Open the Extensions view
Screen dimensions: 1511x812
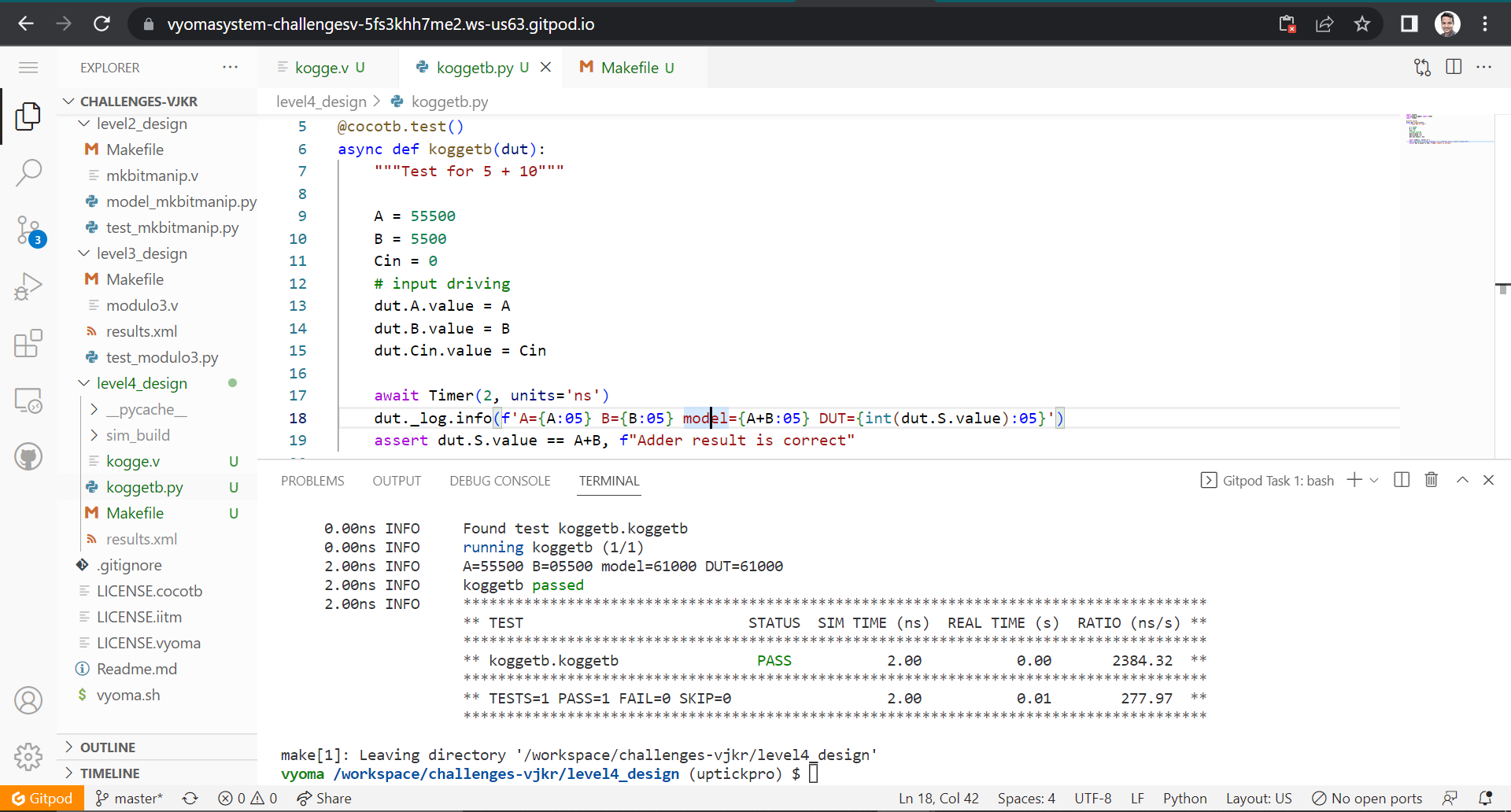(28, 344)
